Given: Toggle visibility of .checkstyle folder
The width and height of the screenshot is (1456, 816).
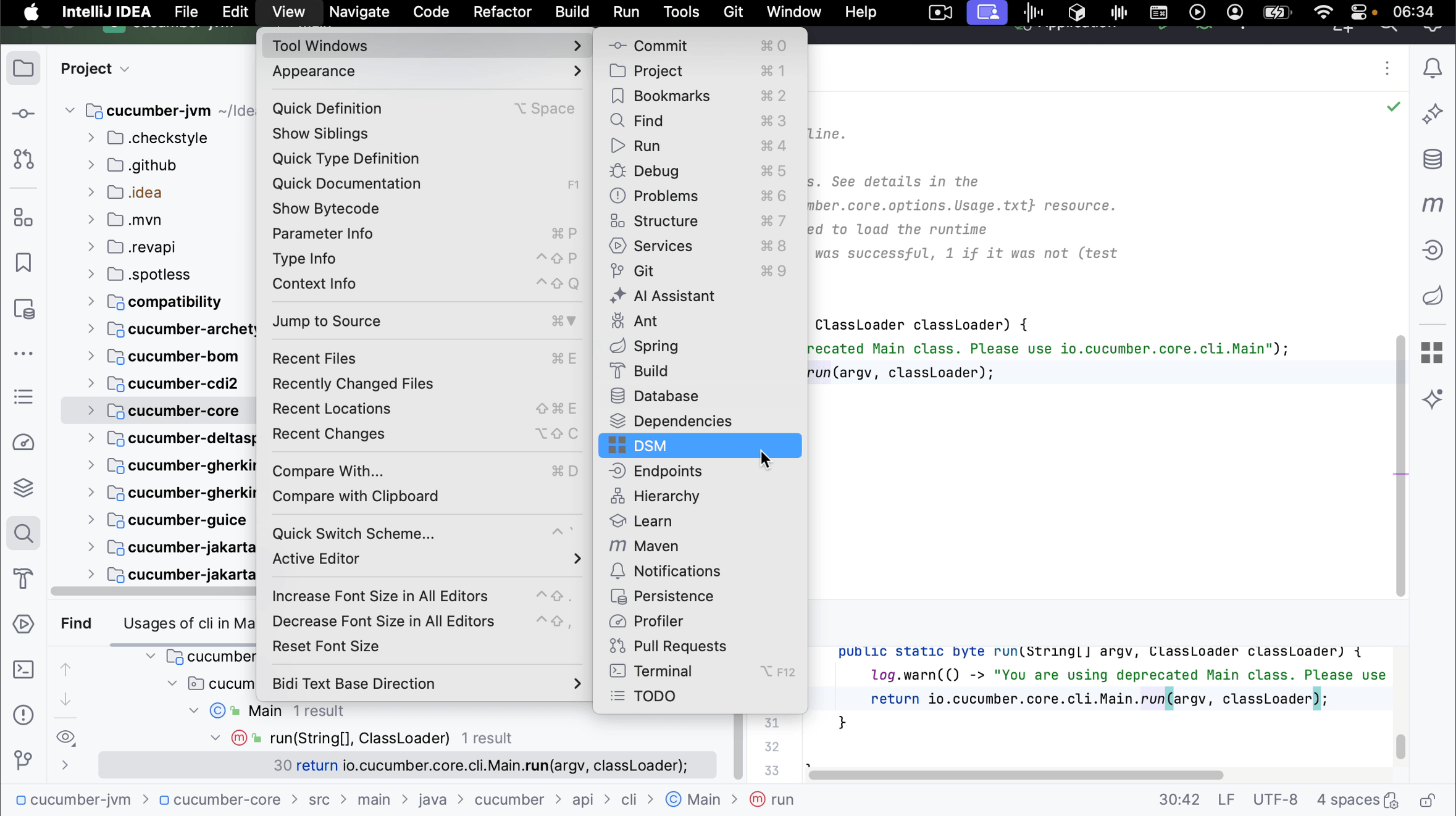Looking at the screenshot, I should [91, 137].
